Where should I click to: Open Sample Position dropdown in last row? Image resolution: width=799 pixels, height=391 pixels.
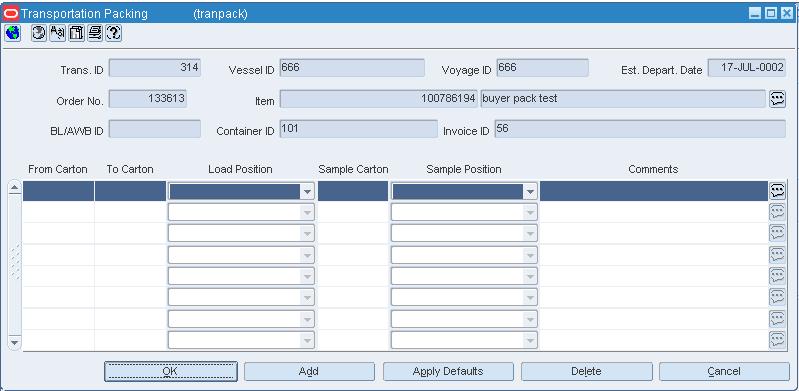pyautogui.click(x=530, y=340)
